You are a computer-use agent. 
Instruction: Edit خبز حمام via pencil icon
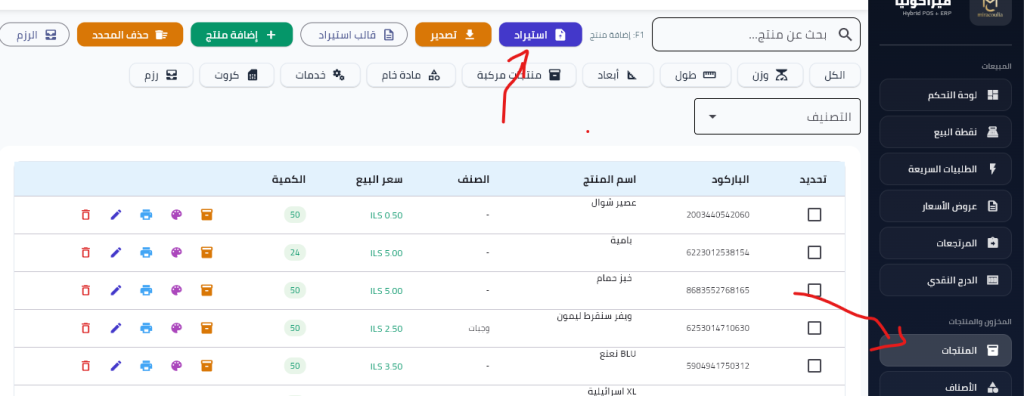coord(116,290)
